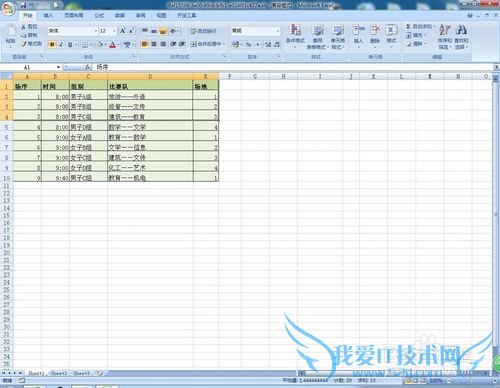The image size is (500, 388).
Task: Open the number format (常规) dropdown
Action: pos(278,31)
